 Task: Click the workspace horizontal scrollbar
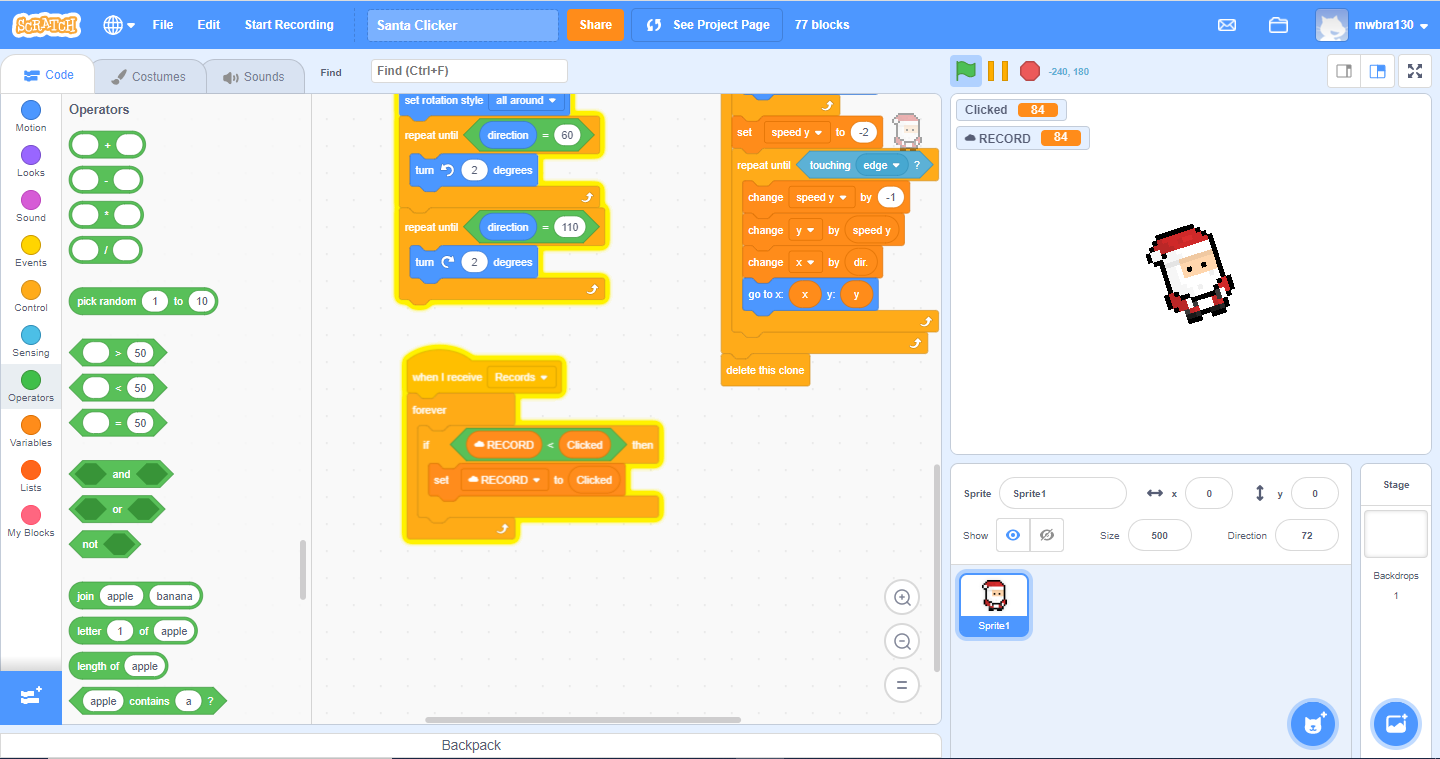click(x=583, y=719)
